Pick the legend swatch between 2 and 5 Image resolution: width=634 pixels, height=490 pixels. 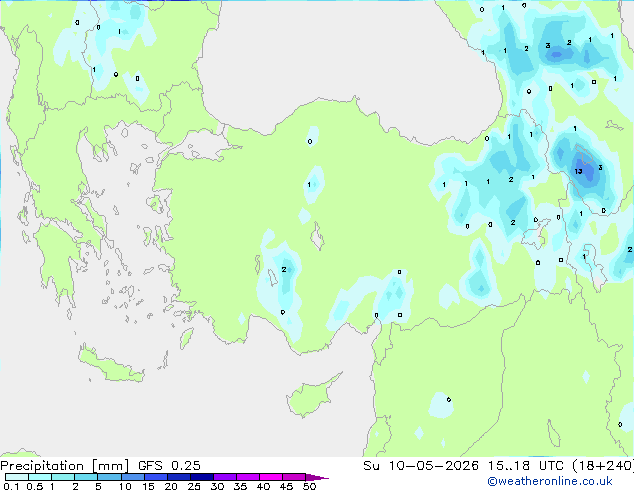[86, 477]
